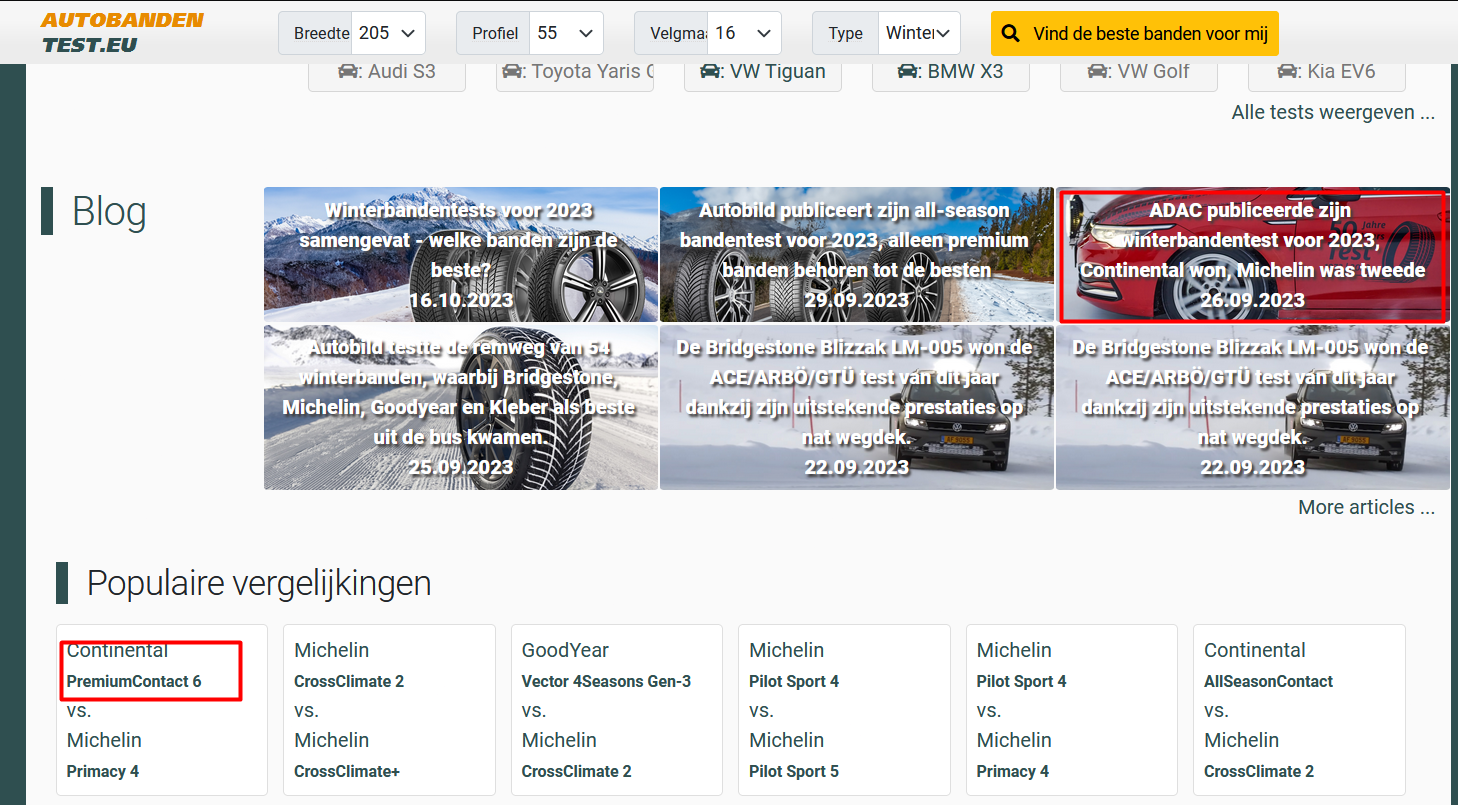Click the car icon on the BMW X3 button

907,72
